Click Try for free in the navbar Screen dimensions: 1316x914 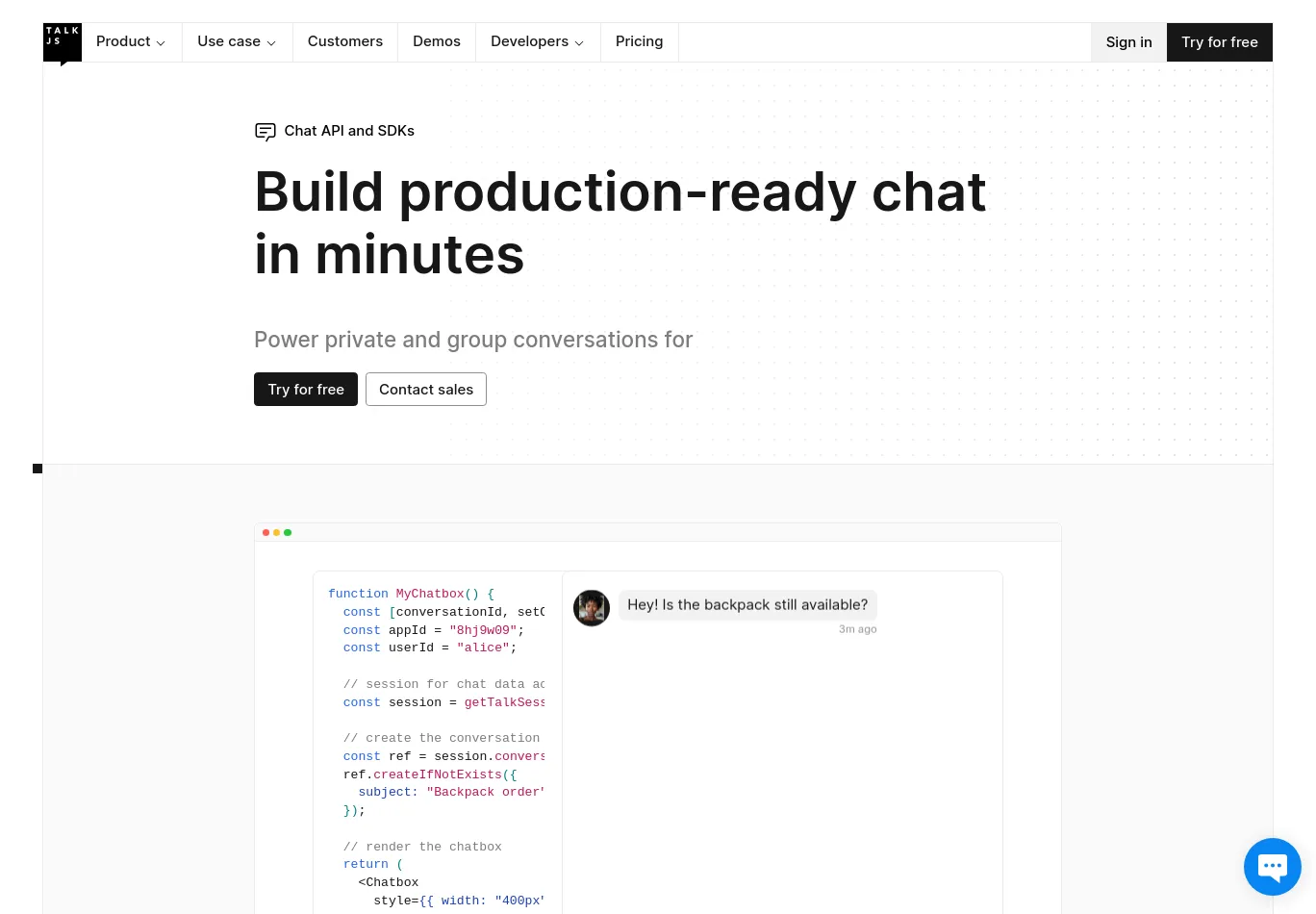[x=1219, y=42]
